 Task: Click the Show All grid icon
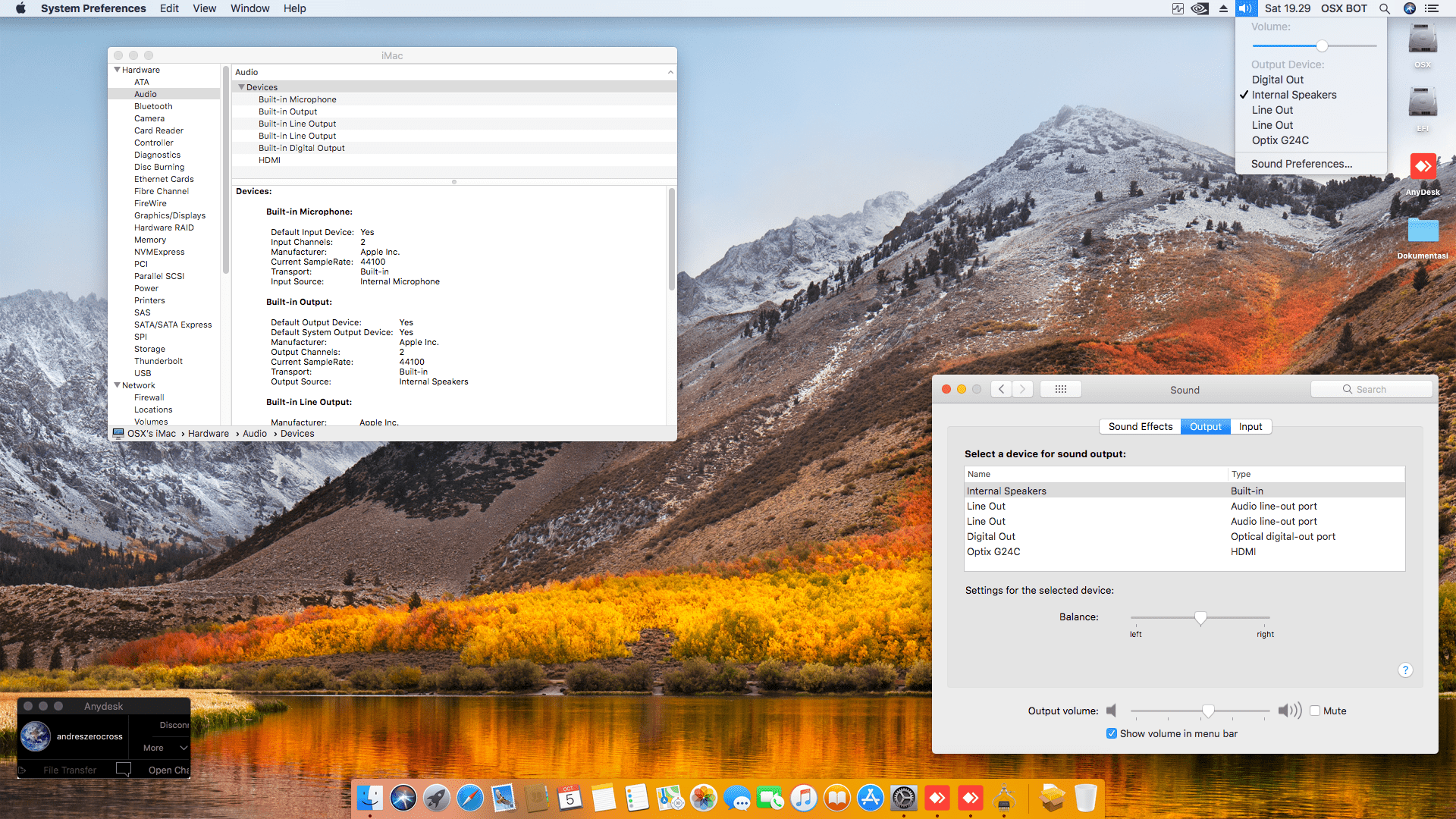pyautogui.click(x=1060, y=389)
